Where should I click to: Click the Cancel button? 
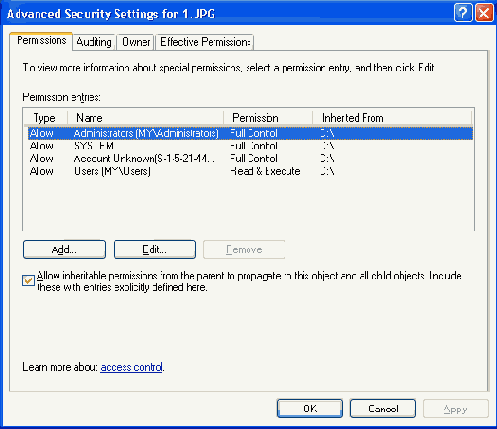click(383, 408)
